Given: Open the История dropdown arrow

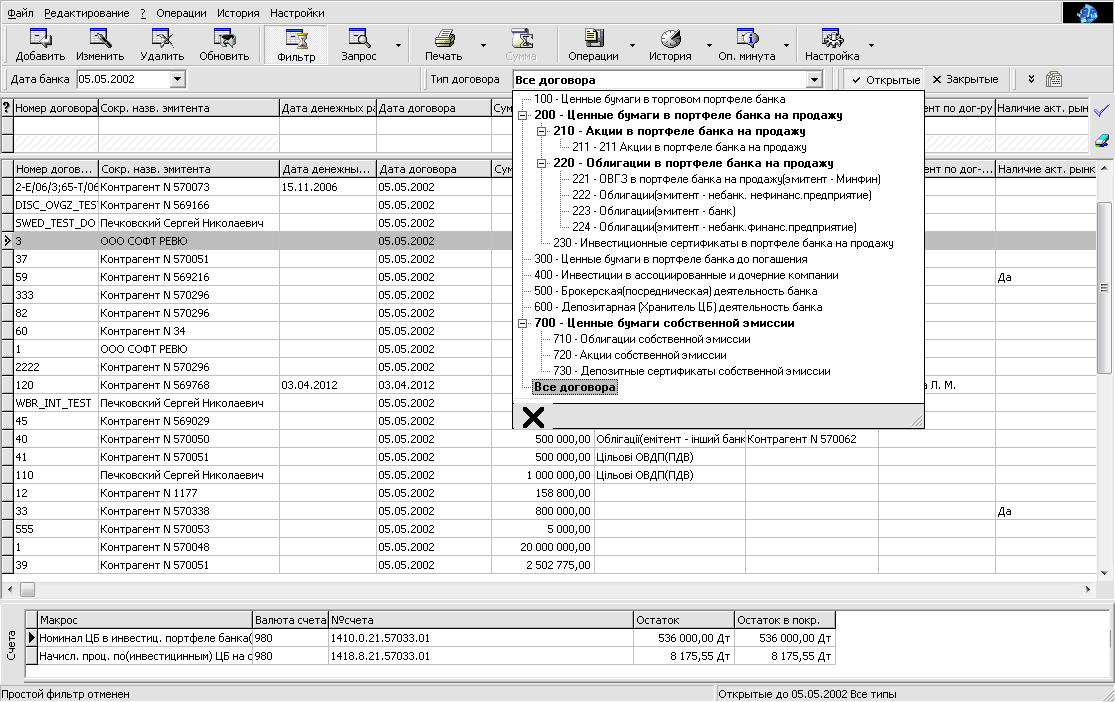Looking at the screenshot, I should coord(709,46).
